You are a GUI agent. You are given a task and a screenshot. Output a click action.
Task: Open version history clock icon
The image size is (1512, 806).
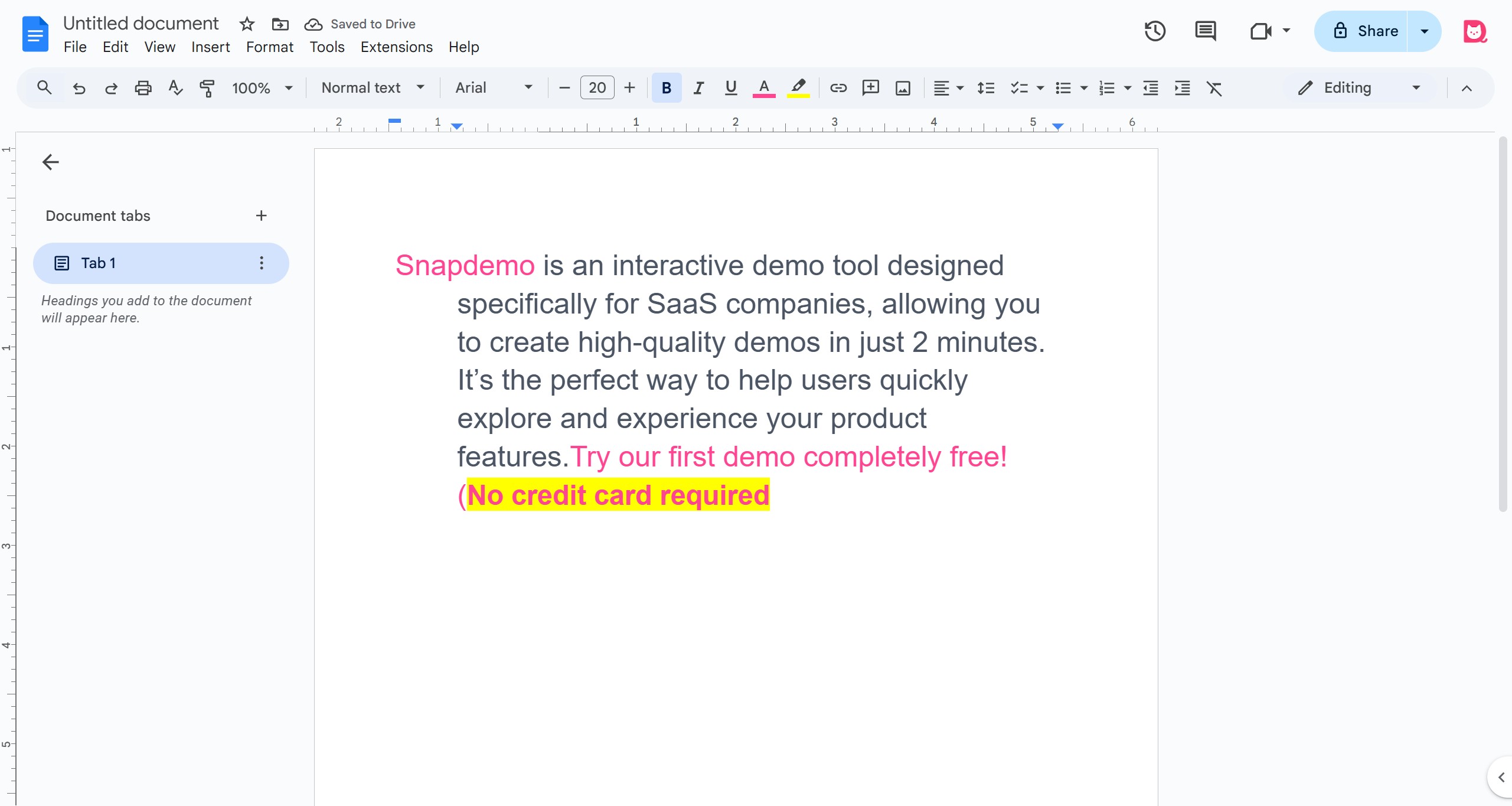pos(1155,31)
